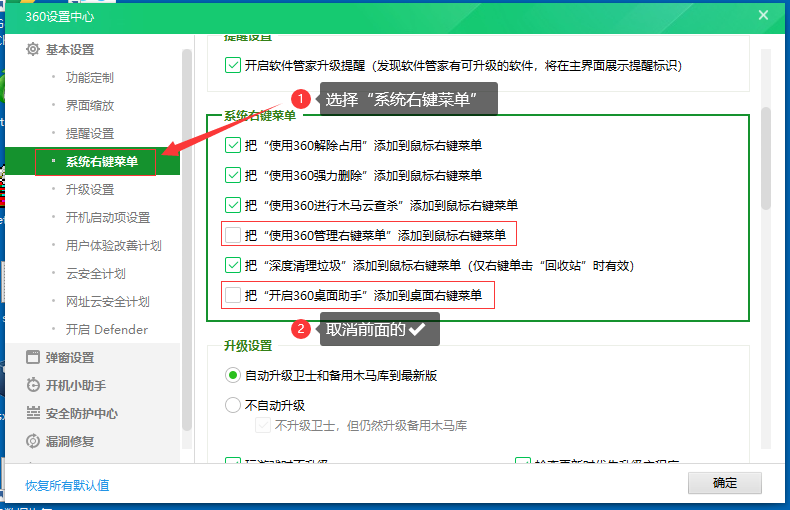The width and height of the screenshot is (790, 510).
Task: Collapse 基本设置 category
Action: coord(70,49)
